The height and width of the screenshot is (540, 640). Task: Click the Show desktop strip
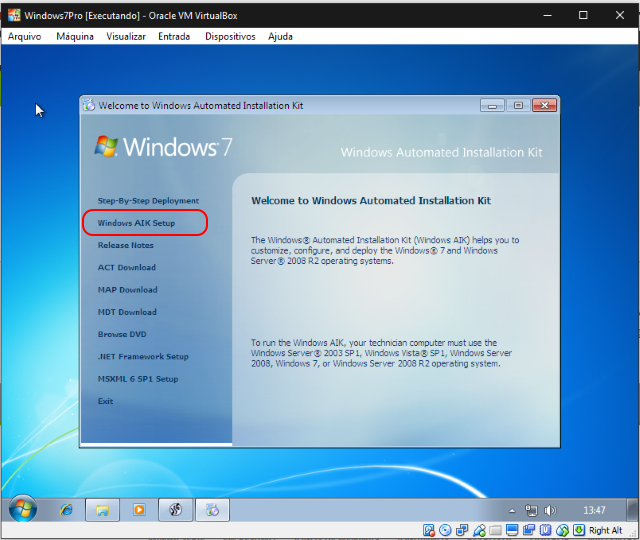coord(632,510)
